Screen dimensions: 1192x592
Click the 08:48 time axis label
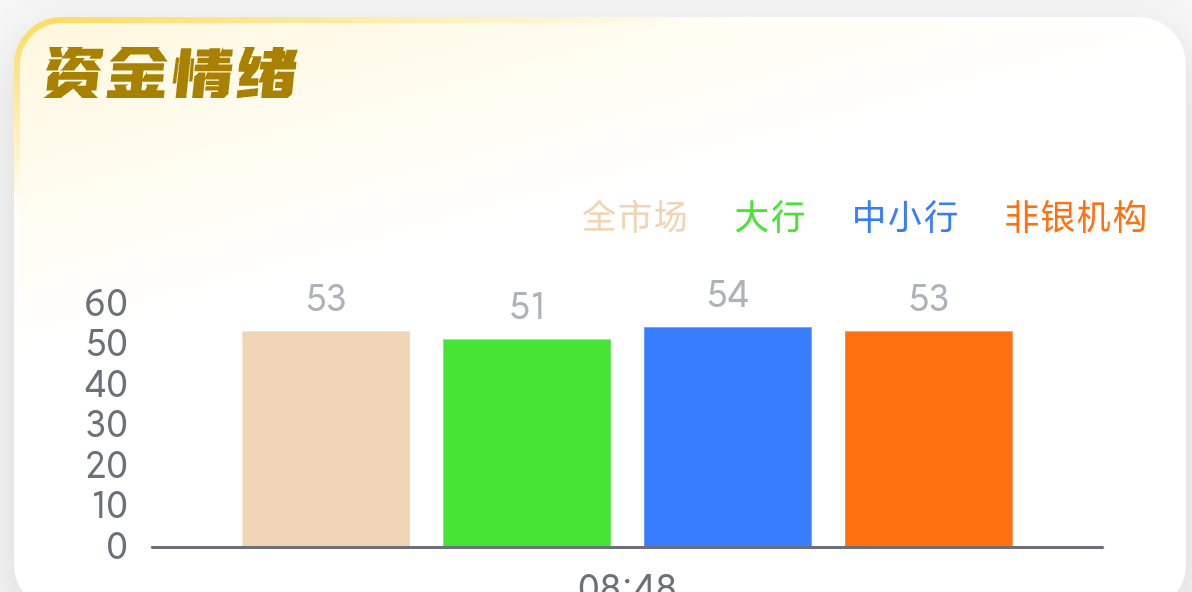627,582
